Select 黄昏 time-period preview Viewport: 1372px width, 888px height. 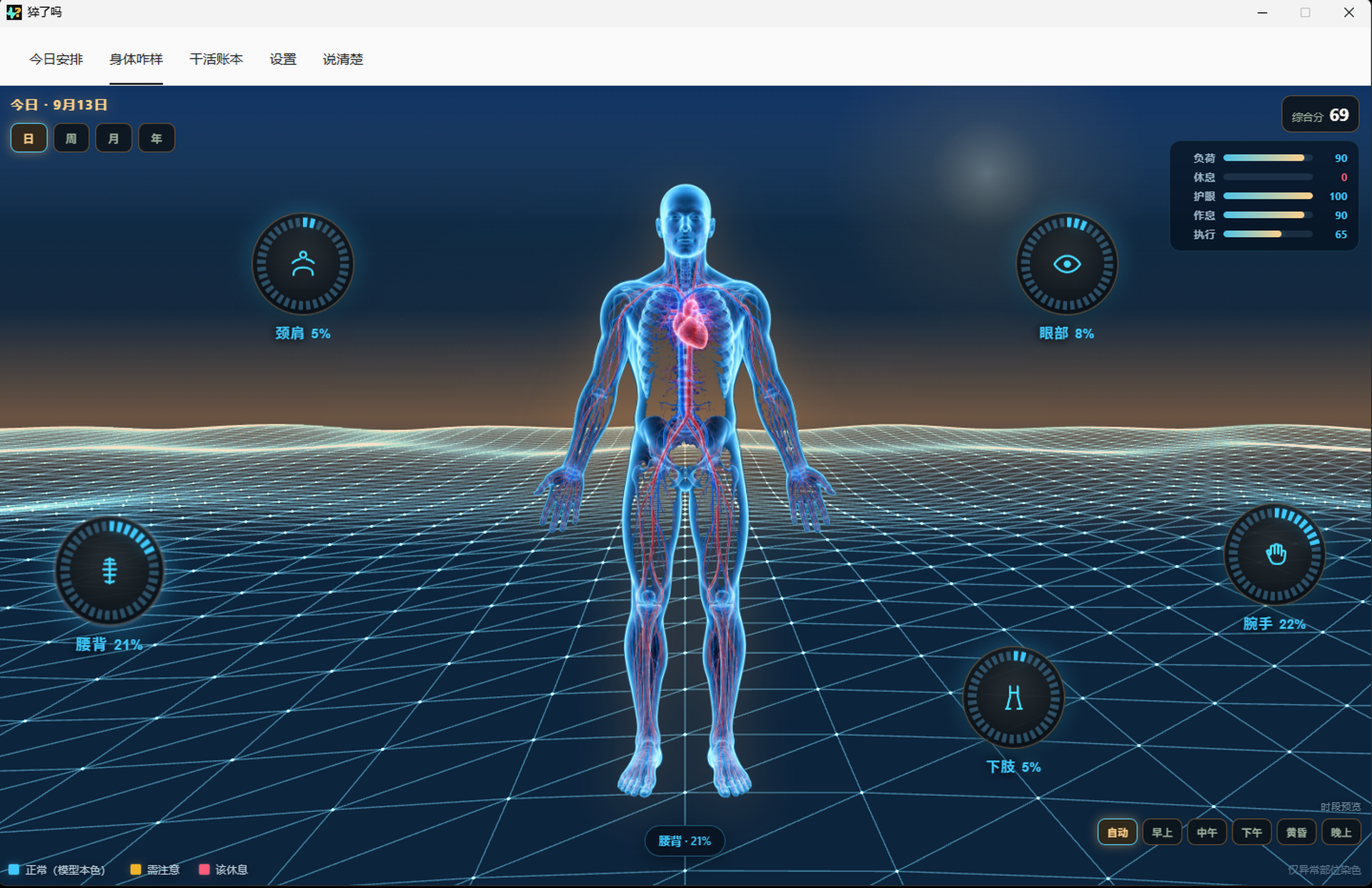tap(1296, 832)
